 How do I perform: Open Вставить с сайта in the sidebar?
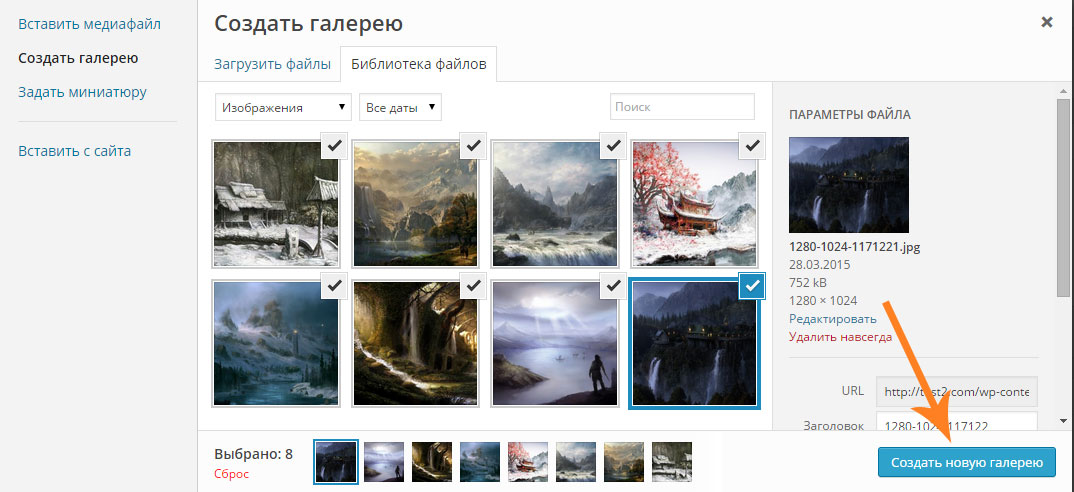click(75, 151)
